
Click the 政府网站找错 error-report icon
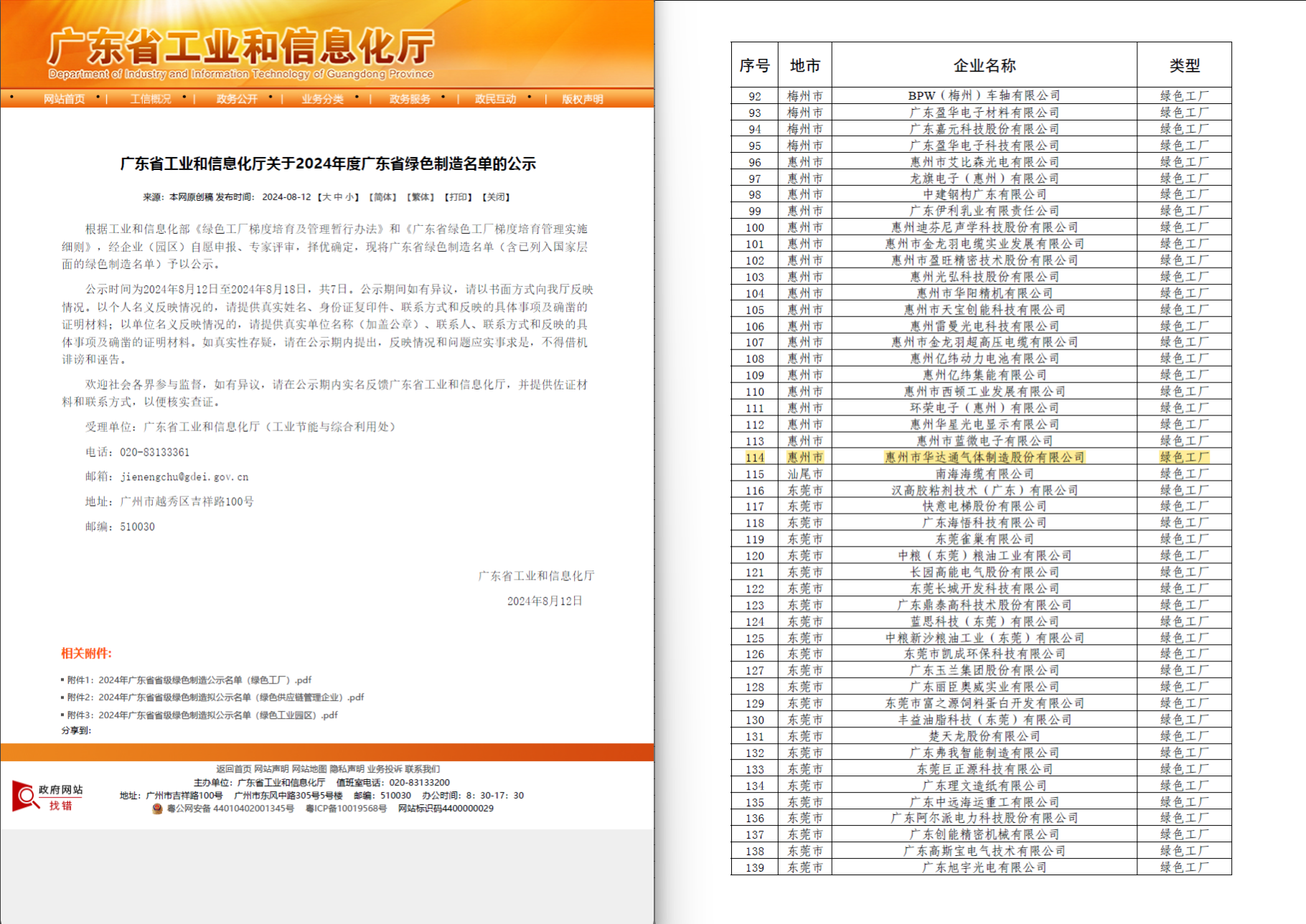coord(47,796)
